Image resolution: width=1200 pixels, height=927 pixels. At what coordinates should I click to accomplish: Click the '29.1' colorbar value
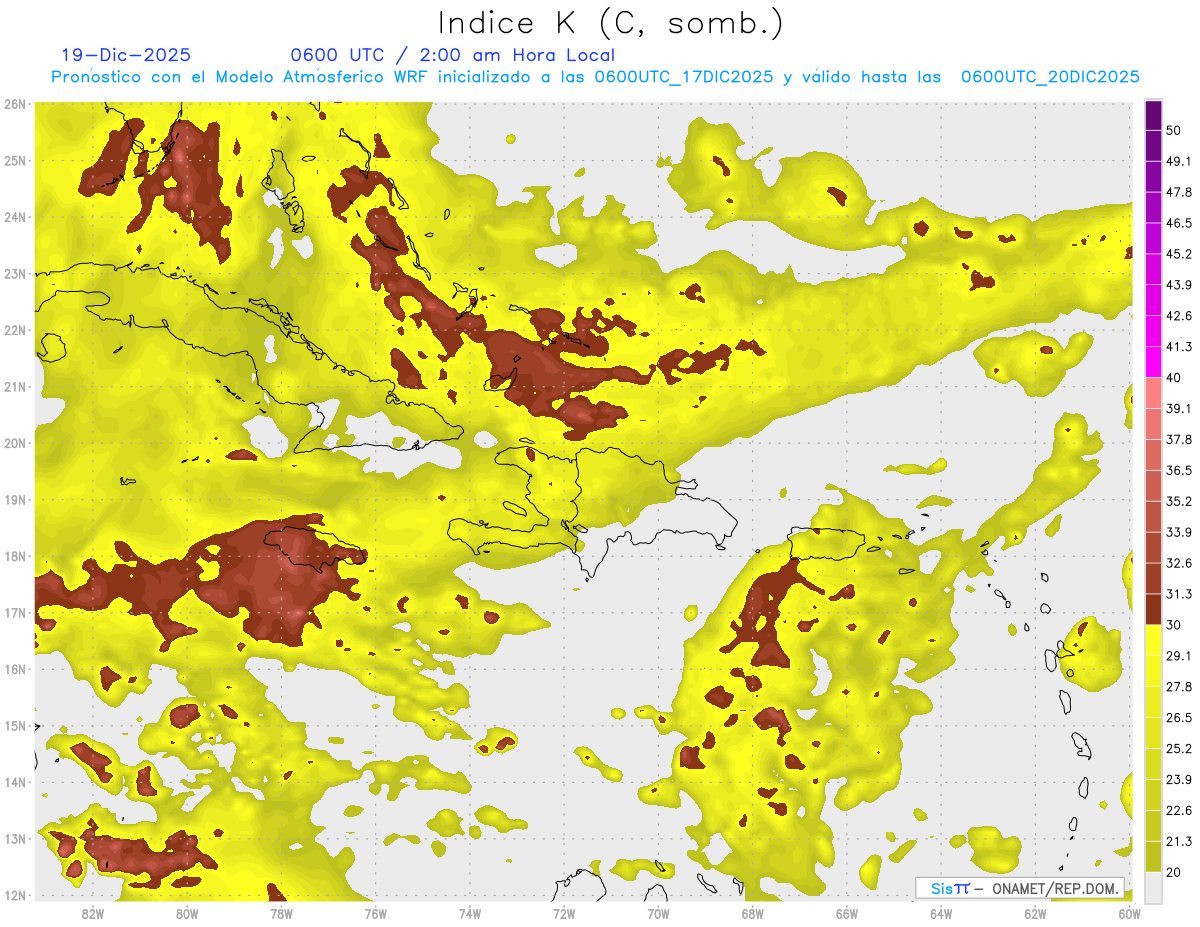tap(1178, 655)
